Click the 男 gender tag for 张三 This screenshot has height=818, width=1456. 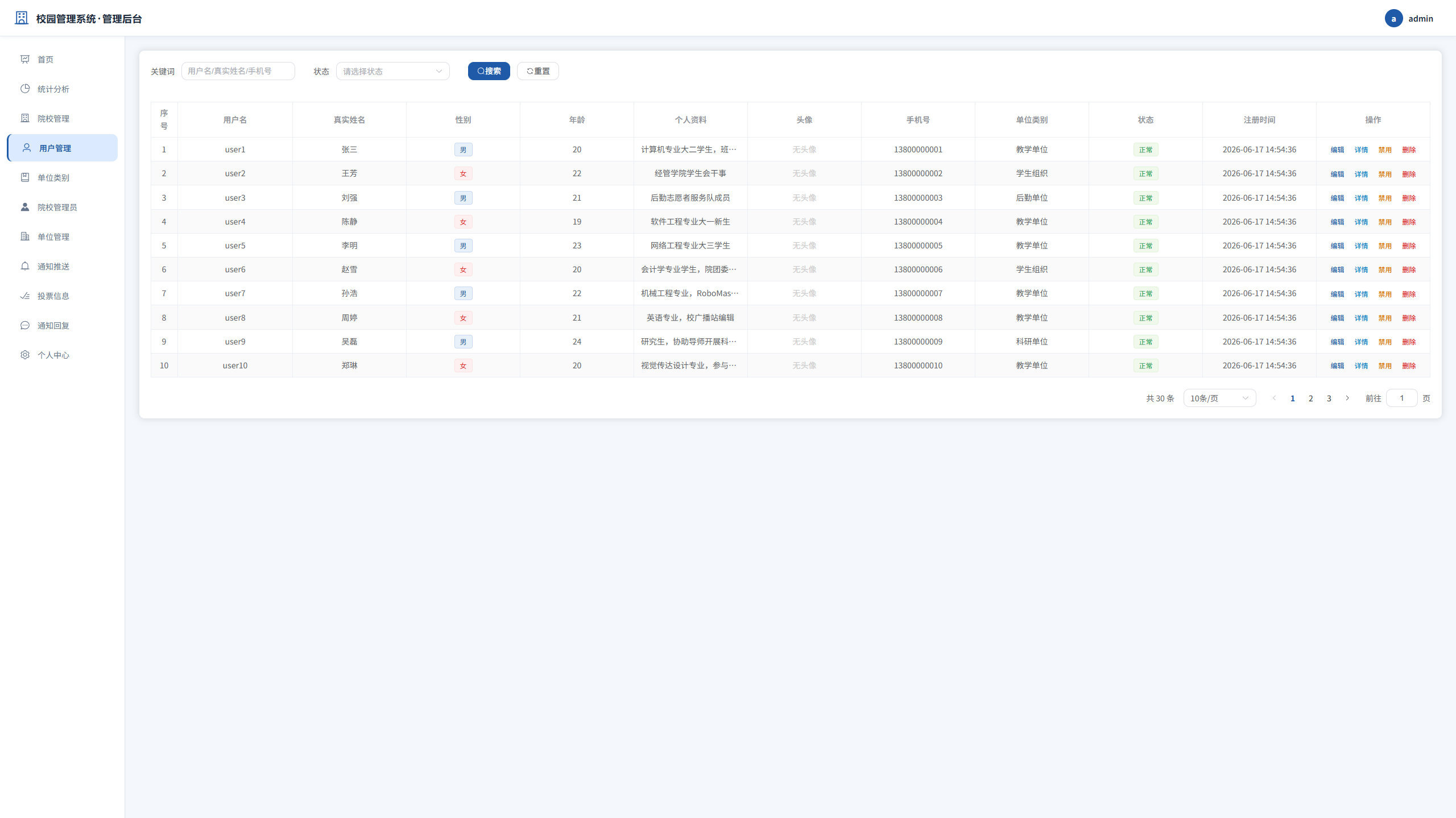[463, 150]
